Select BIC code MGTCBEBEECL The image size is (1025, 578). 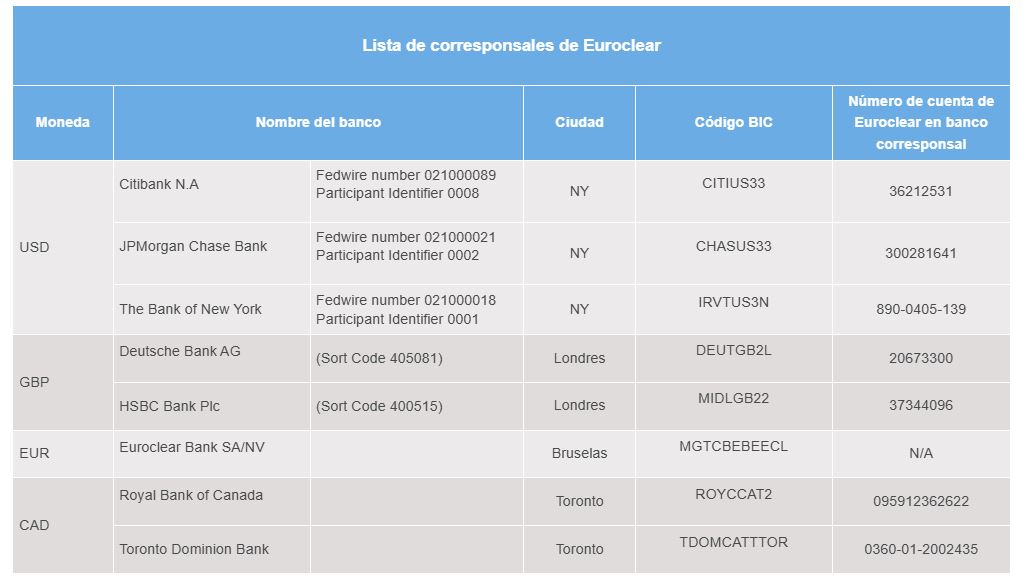[733, 446]
